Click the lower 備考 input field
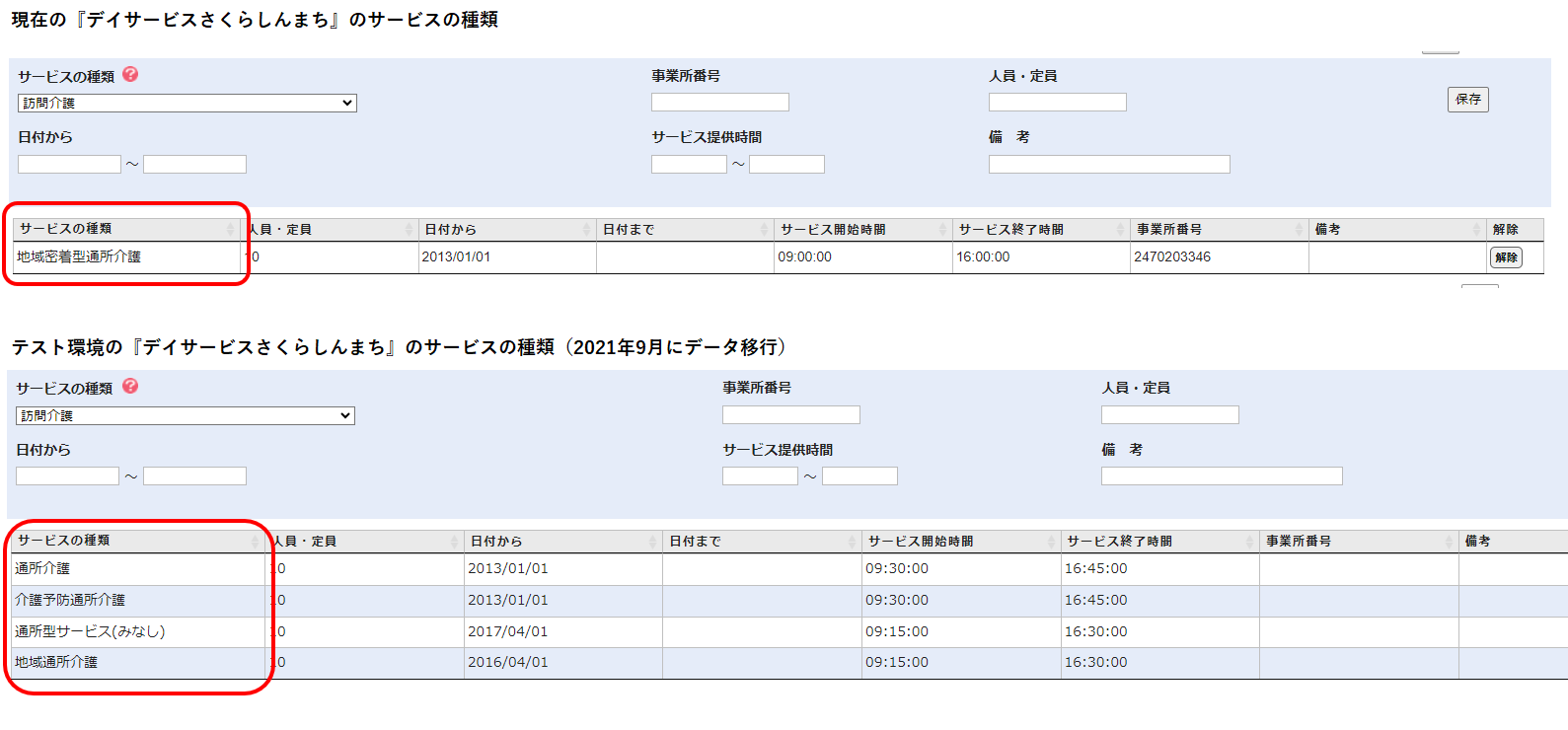 (x=1222, y=476)
